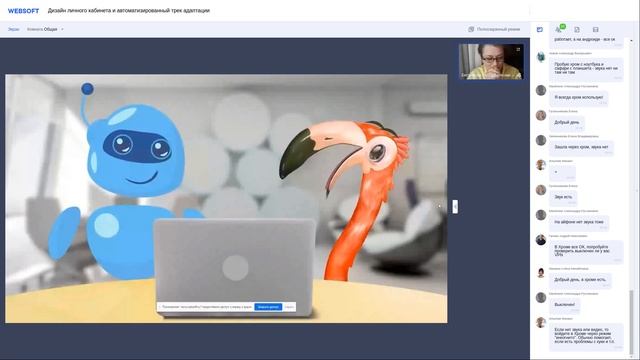This screenshot has width=640, height=360.
Task: Click avatar beside 'В Хроме все ОК' message
Action: pos(541,240)
